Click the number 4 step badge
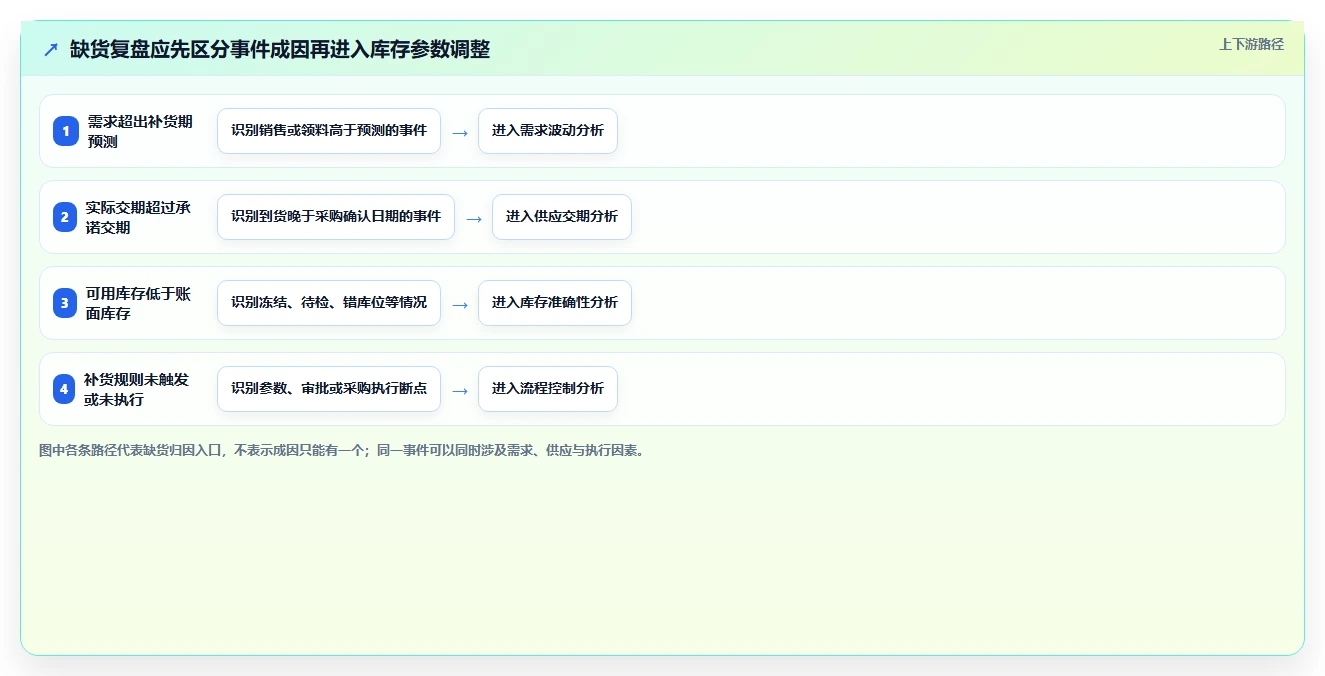The height and width of the screenshot is (676, 1325). pyautogui.click(x=65, y=389)
